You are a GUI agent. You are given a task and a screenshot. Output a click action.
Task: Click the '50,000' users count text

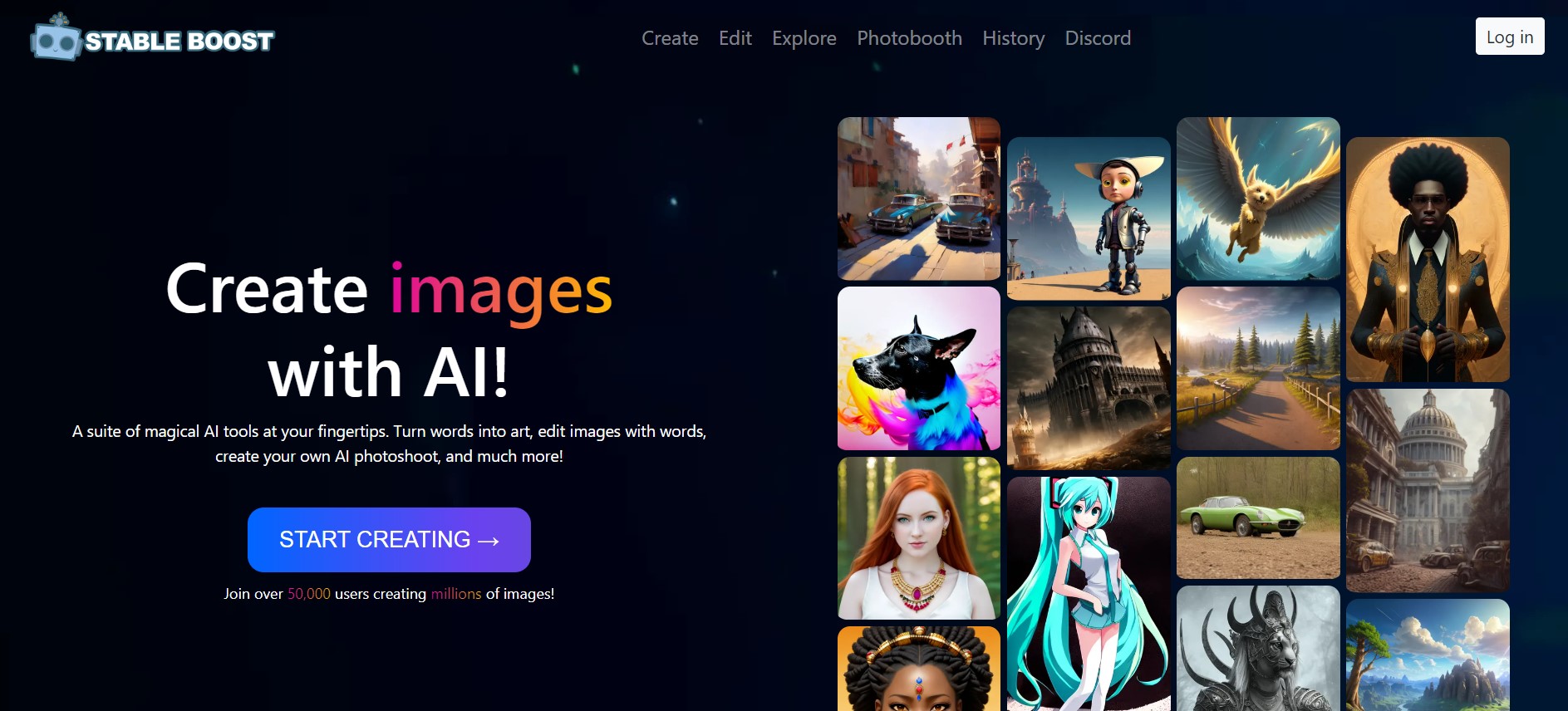[x=309, y=594]
